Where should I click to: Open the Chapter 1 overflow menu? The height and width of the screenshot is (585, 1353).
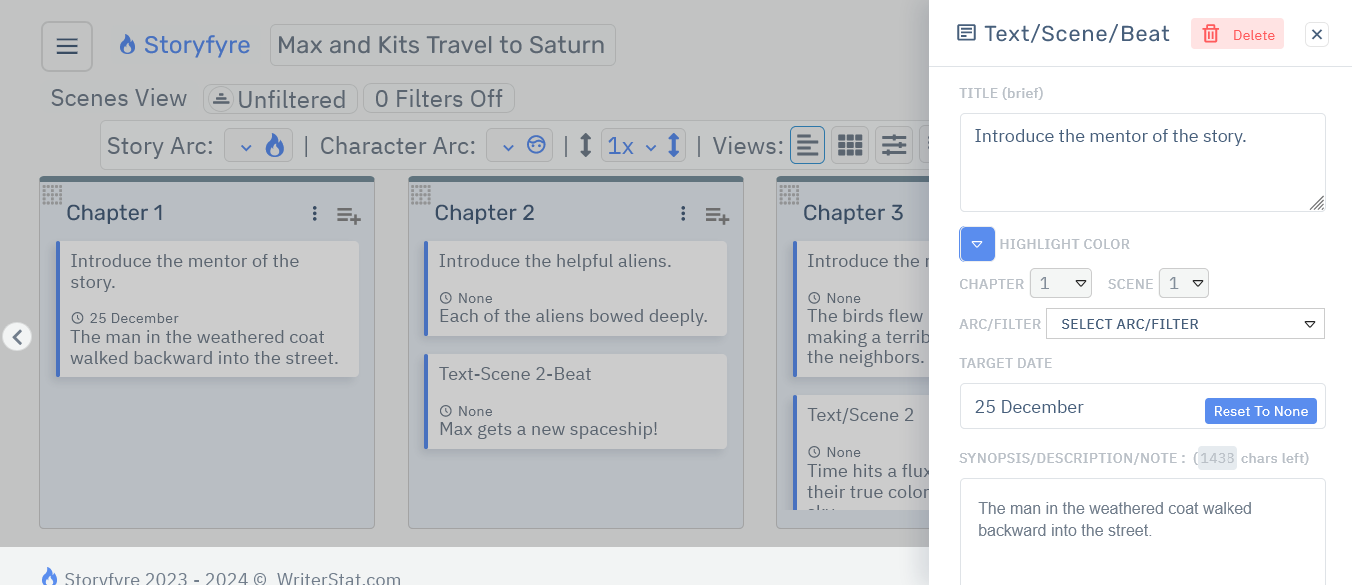pyautogui.click(x=314, y=213)
